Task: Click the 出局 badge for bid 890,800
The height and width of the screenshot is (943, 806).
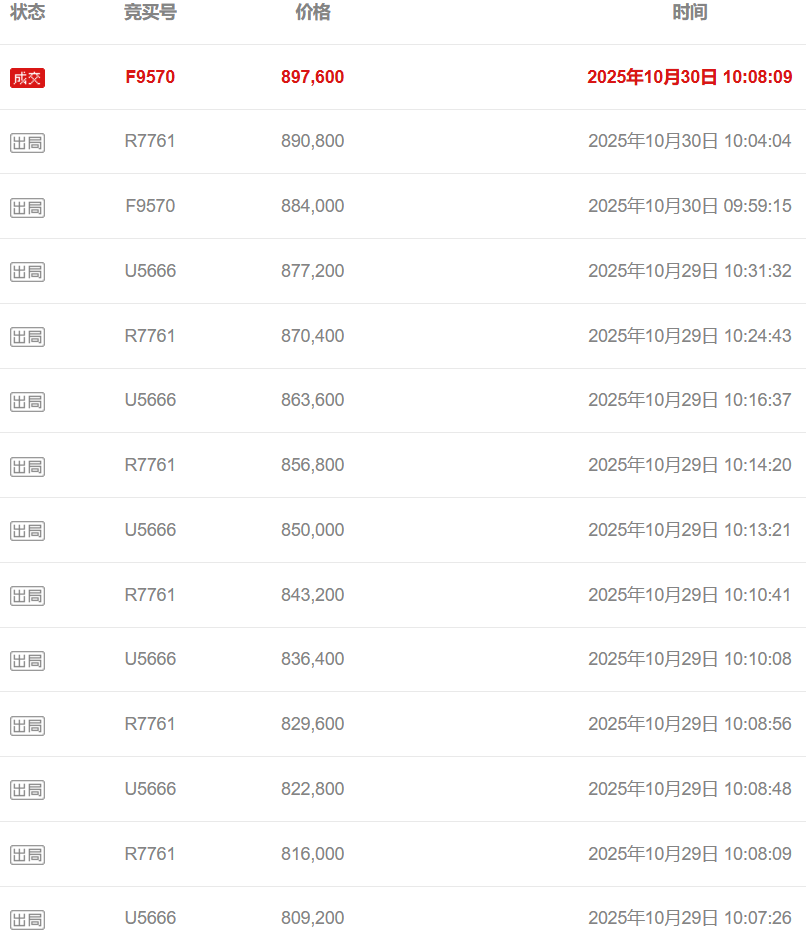Action: [x=27, y=143]
